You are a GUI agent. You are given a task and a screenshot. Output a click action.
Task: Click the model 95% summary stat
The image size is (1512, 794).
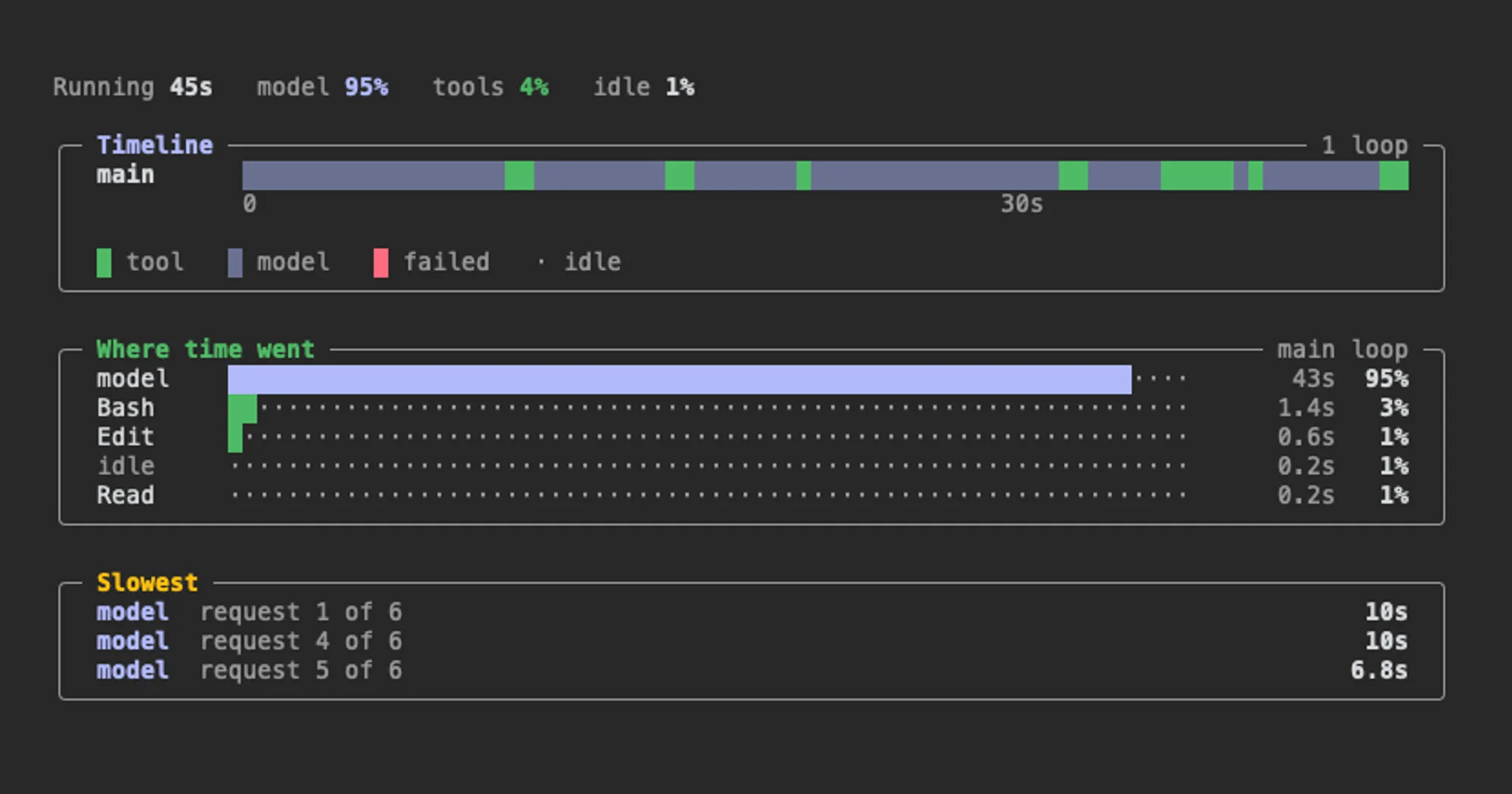(322, 87)
